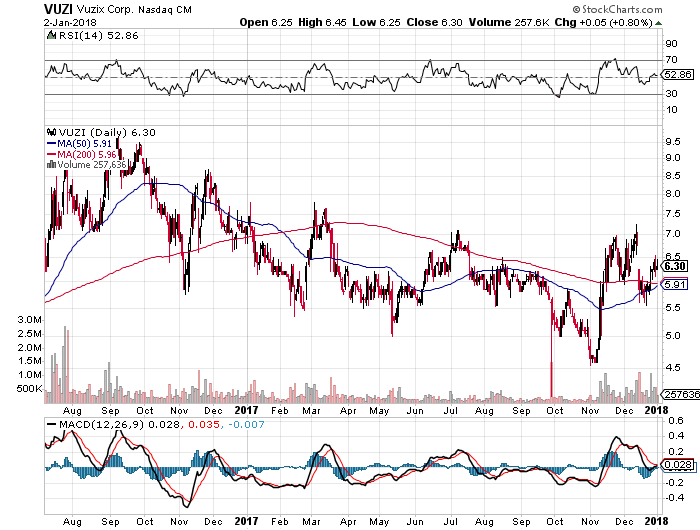Click the volume bars icon in legend
The height and width of the screenshot is (530, 700).
[x=51, y=165]
